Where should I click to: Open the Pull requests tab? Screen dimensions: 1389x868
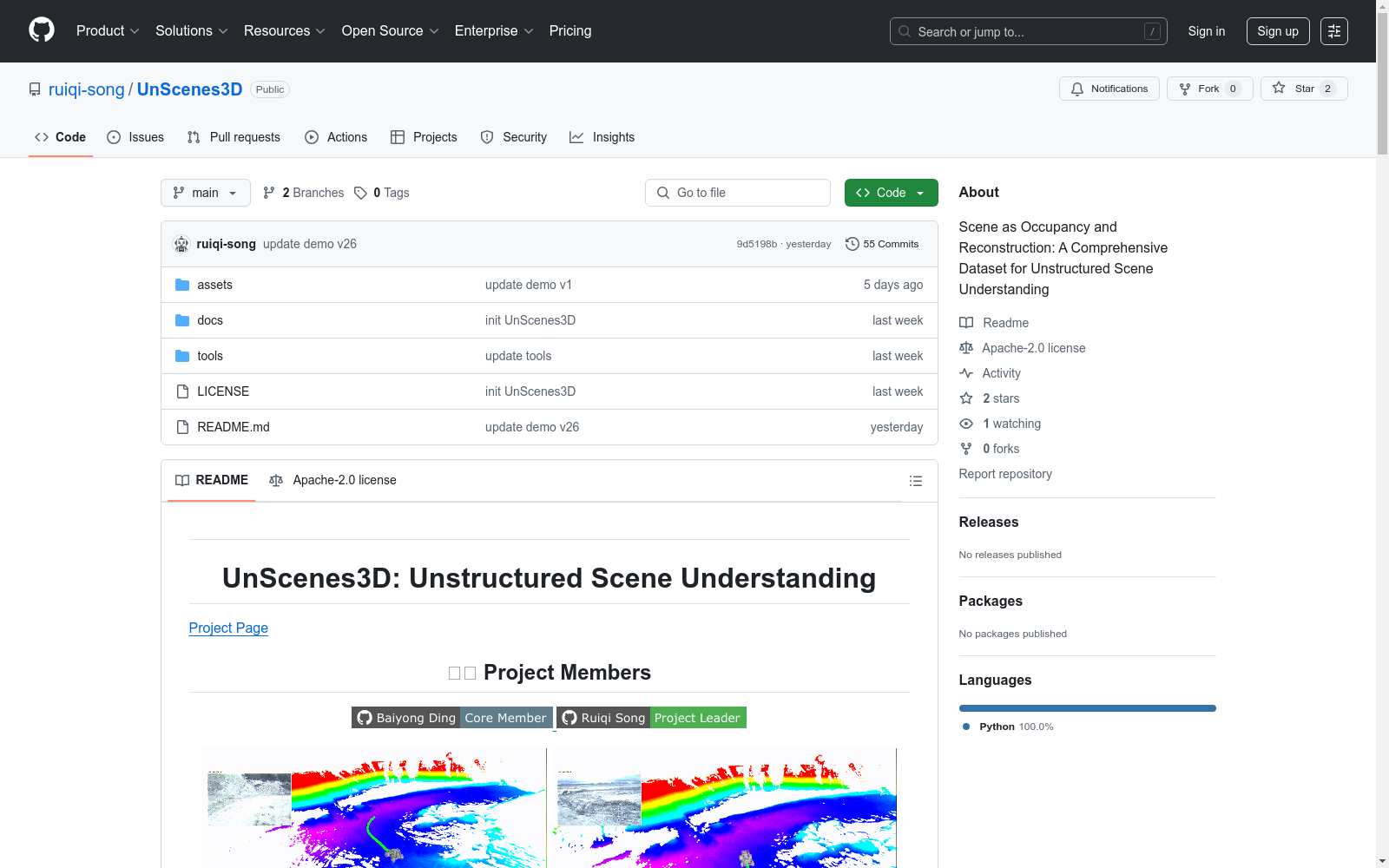234,137
